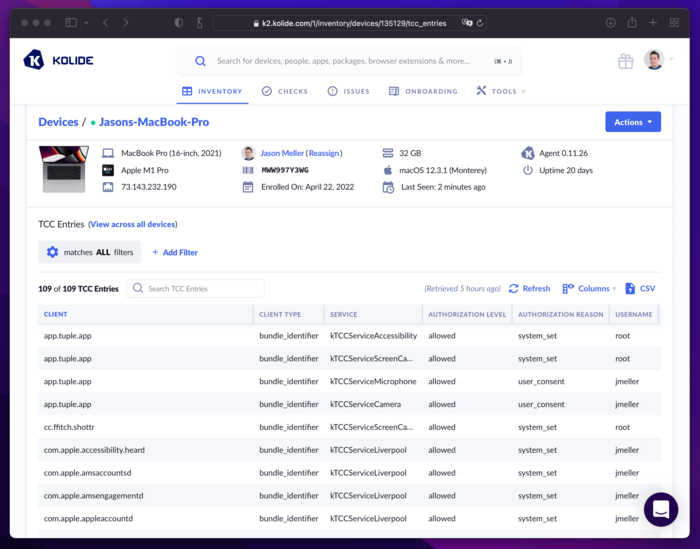The height and width of the screenshot is (549, 700).
Task: Open the Actions dropdown button
Action: pos(633,122)
